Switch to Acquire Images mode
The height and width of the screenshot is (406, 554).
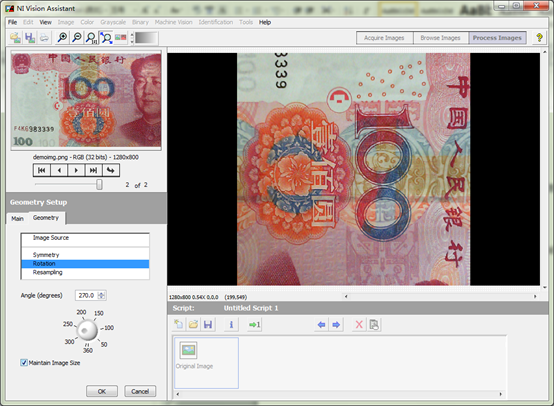384,38
